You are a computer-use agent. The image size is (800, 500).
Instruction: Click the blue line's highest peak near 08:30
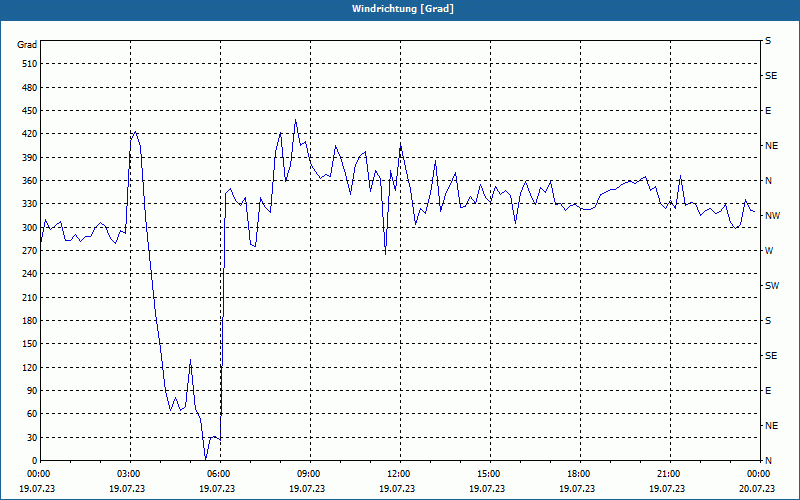(295, 121)
